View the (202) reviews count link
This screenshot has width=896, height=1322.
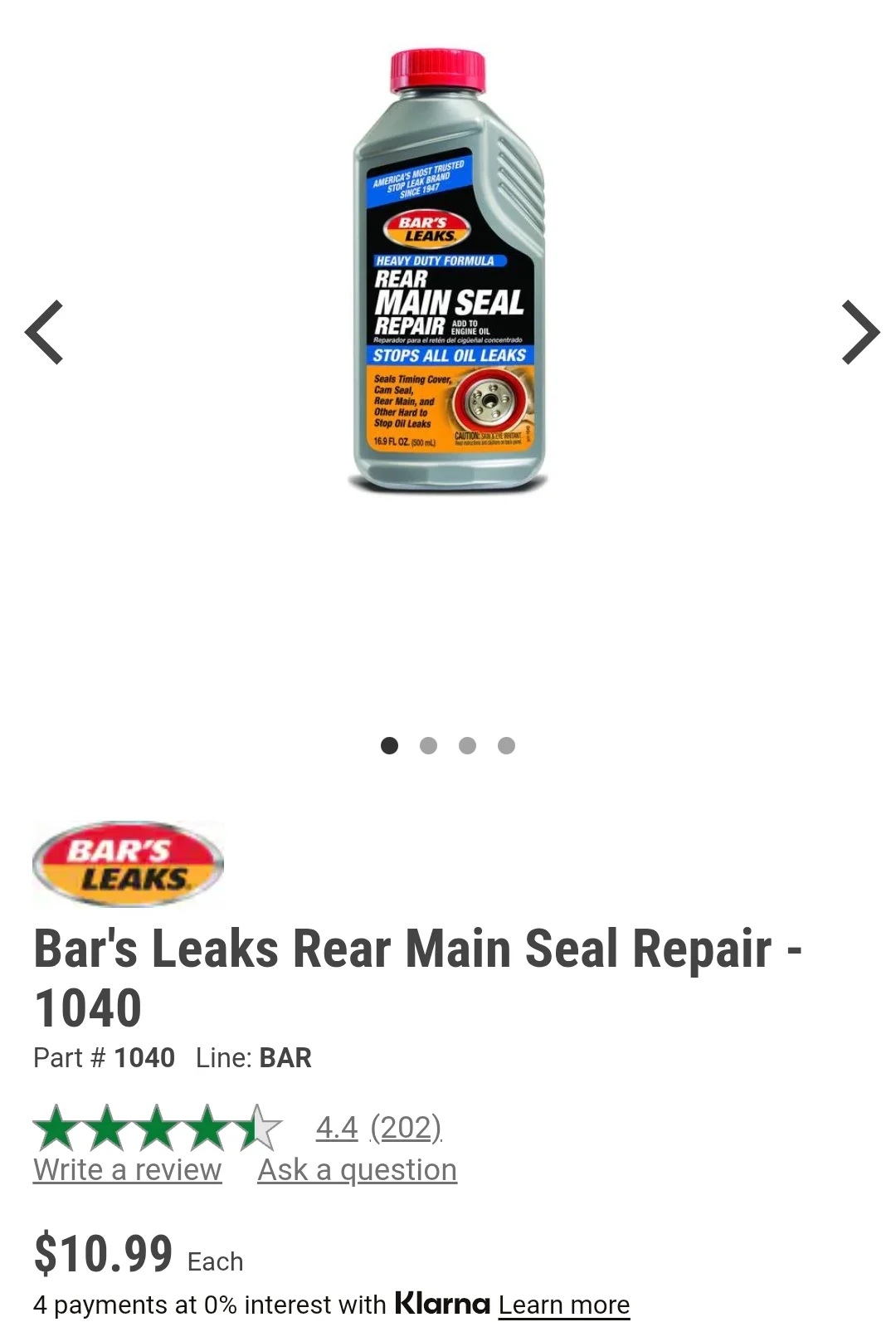pos(406,1127)
